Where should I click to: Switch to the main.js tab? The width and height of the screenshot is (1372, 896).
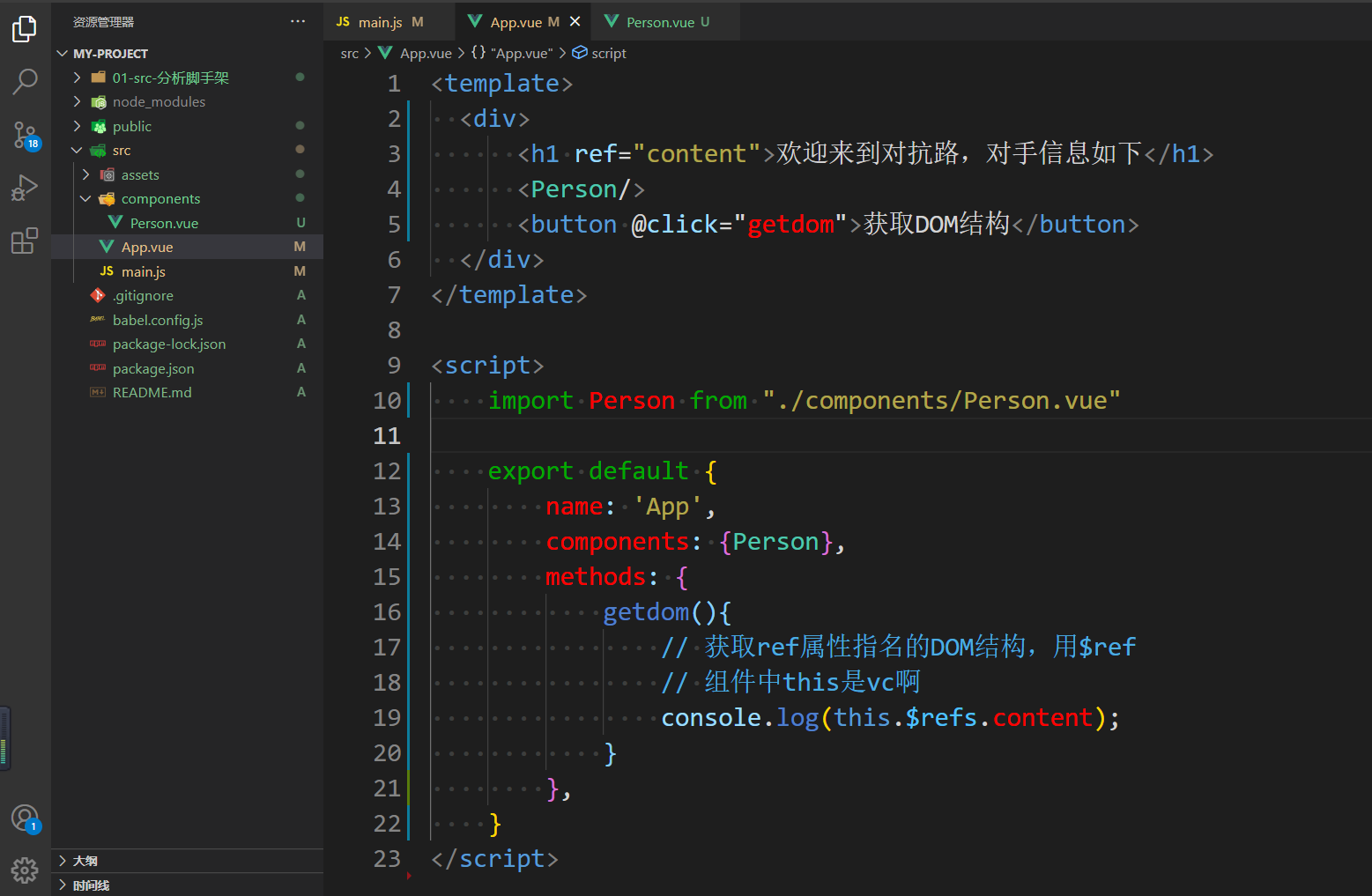(380, 22)
